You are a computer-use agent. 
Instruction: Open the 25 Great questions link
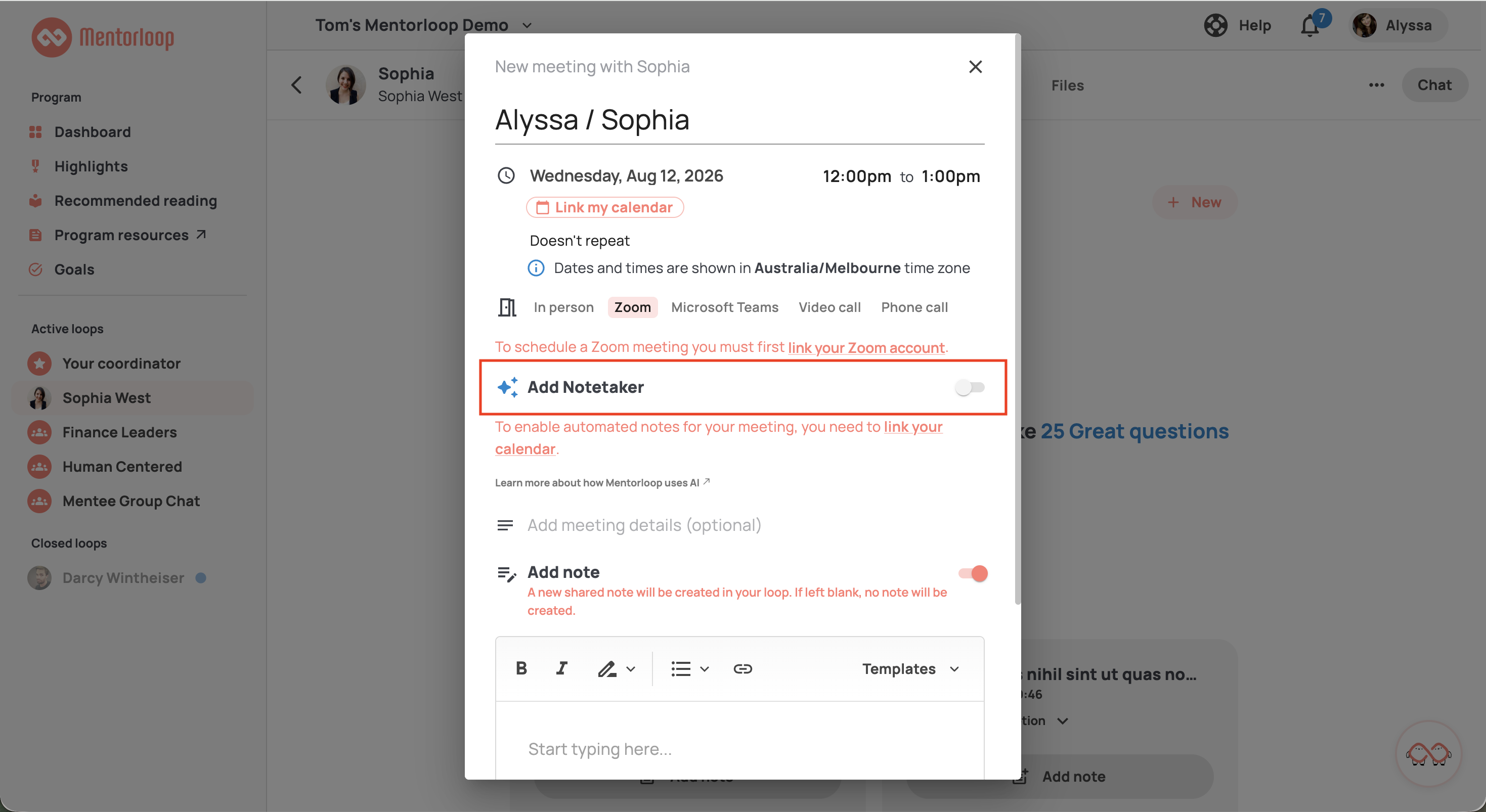pos(1134,431)
